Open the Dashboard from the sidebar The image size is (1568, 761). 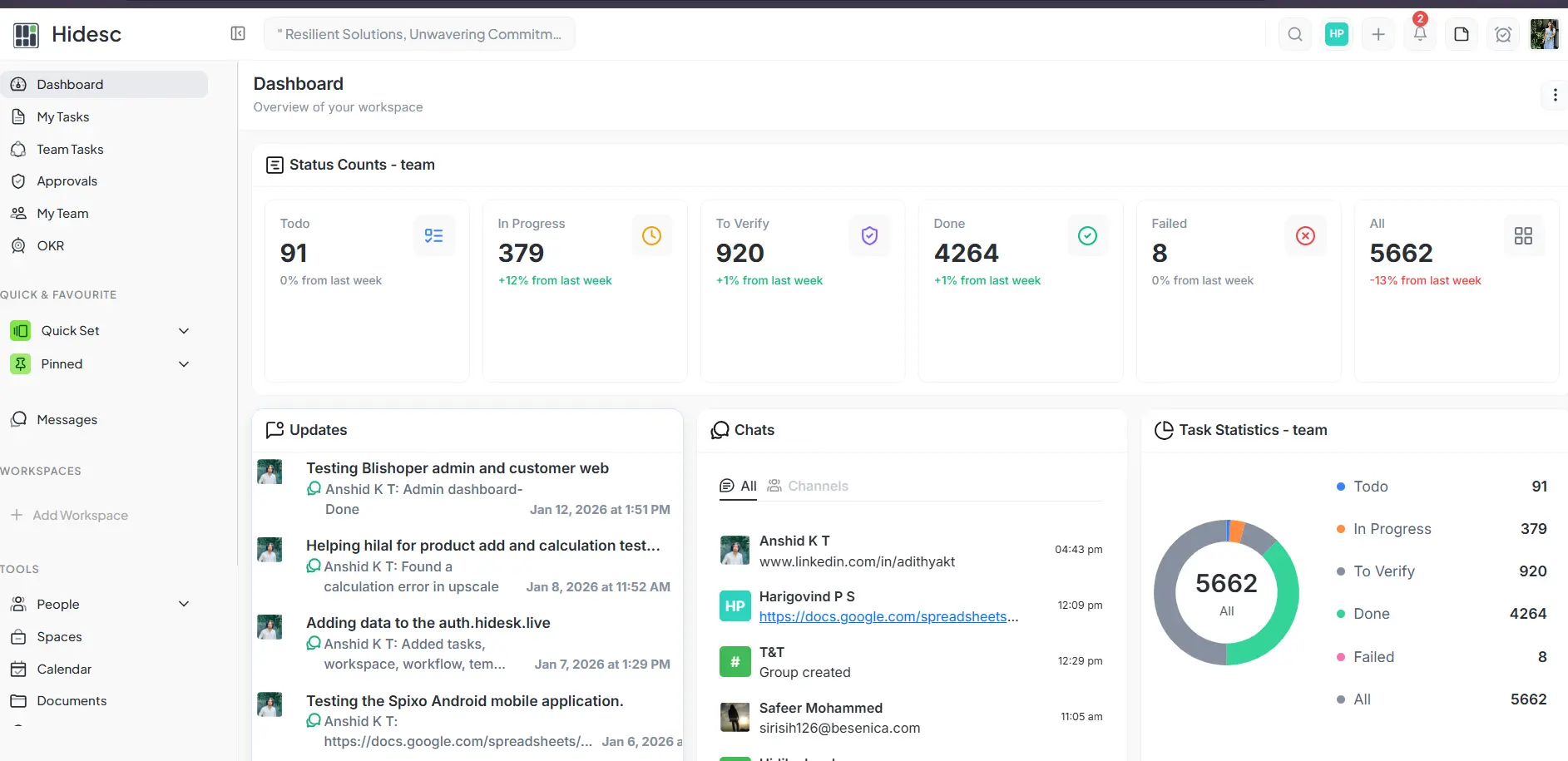(68, 84)
